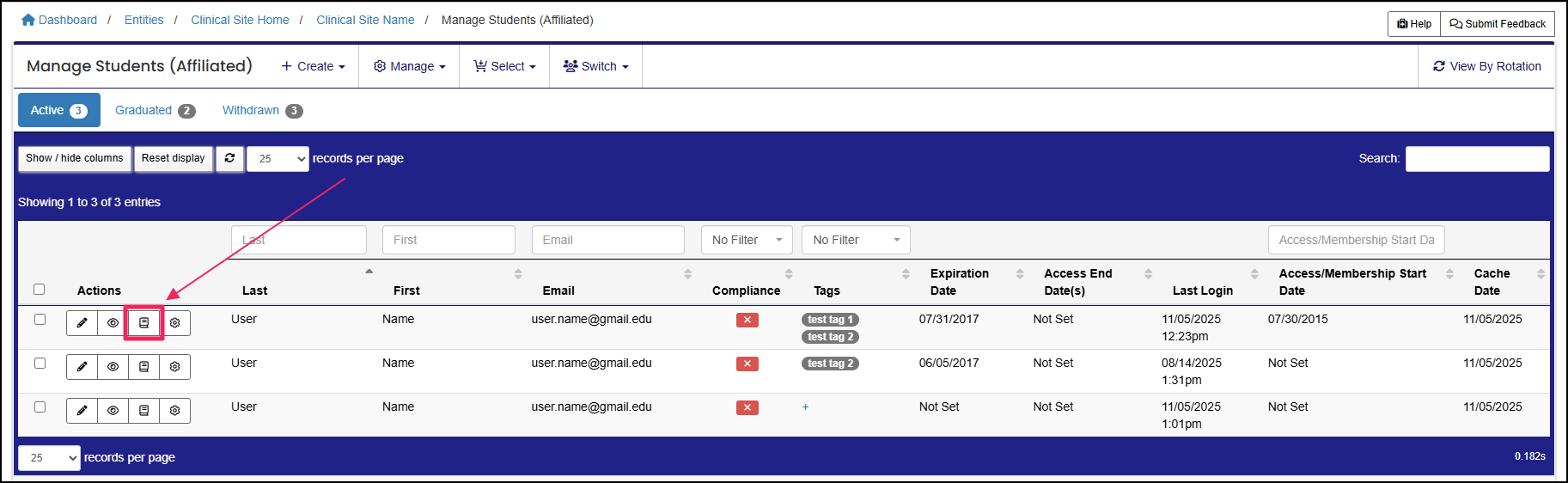Click the sort arrows on the Last Login column

coord(1254,273)
